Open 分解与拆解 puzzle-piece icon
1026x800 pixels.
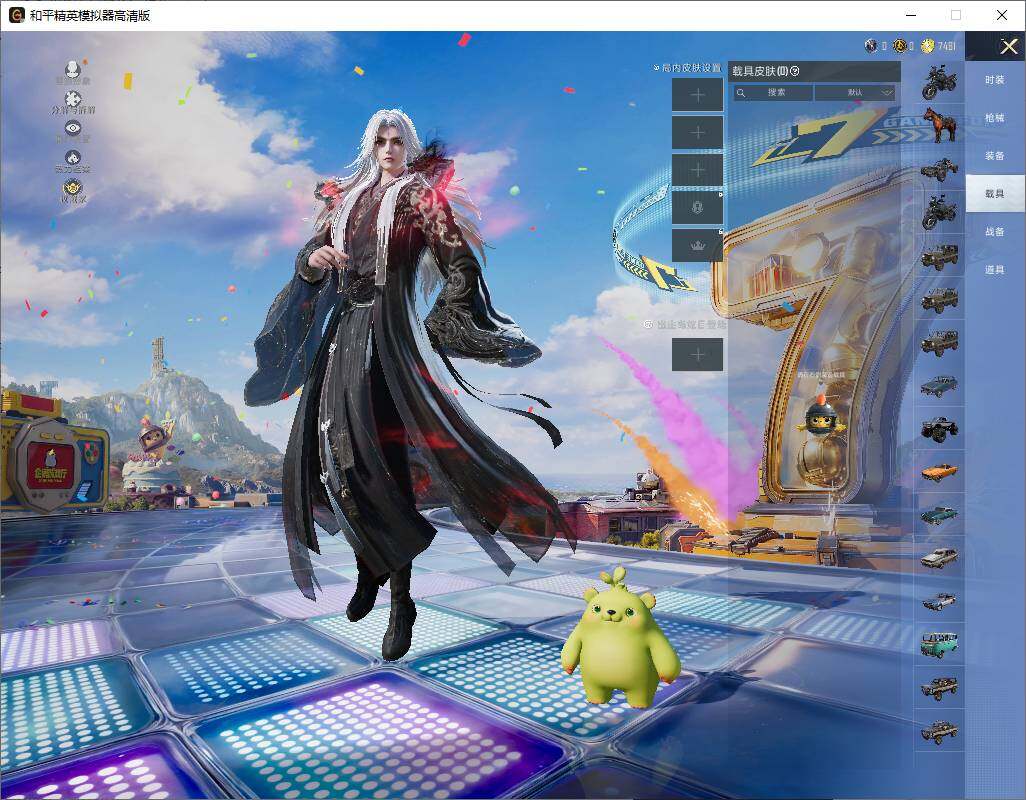[x=73, y=101]
